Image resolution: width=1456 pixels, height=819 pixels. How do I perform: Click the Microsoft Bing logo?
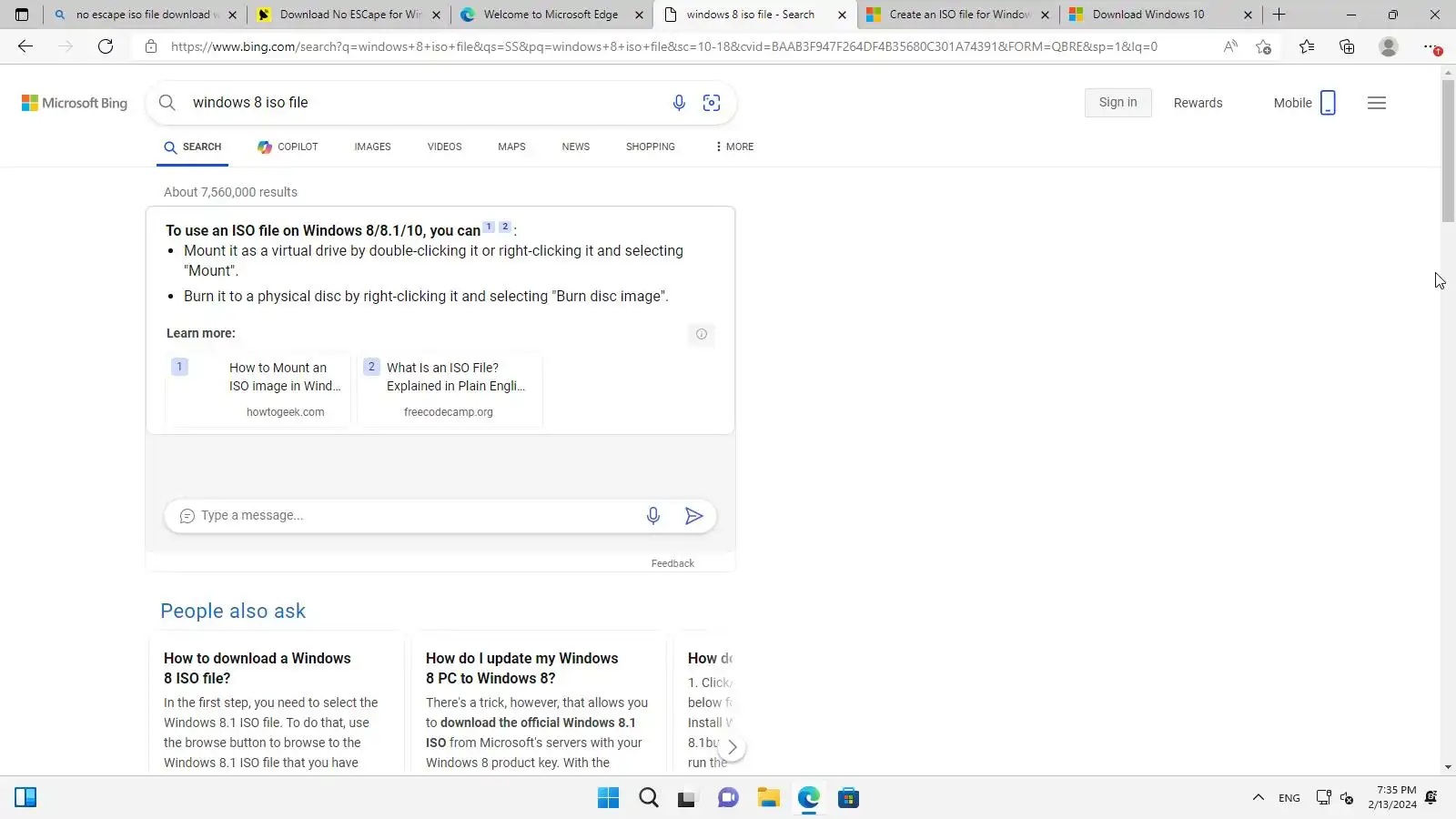tap(75, 103)
